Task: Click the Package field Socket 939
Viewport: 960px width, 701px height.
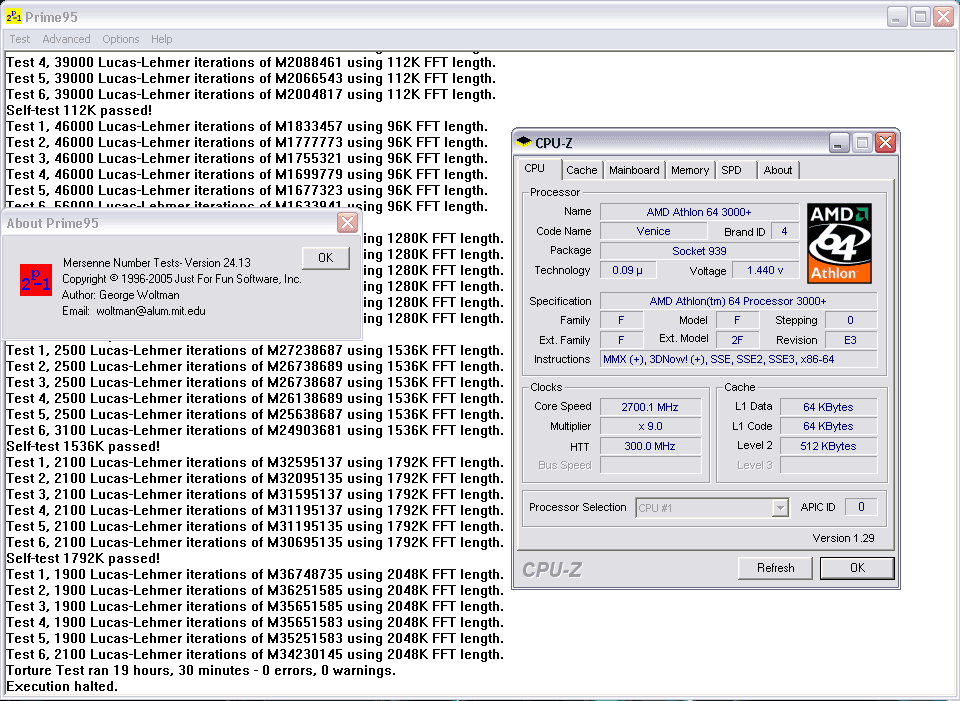Action: [x=699, y=251]
